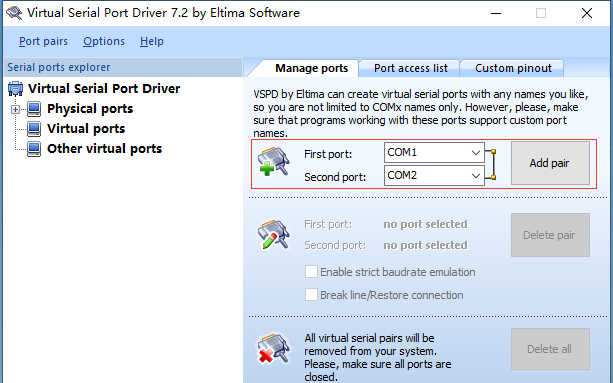
Task: Open the Options menu
Action: [x=104, y=41]
